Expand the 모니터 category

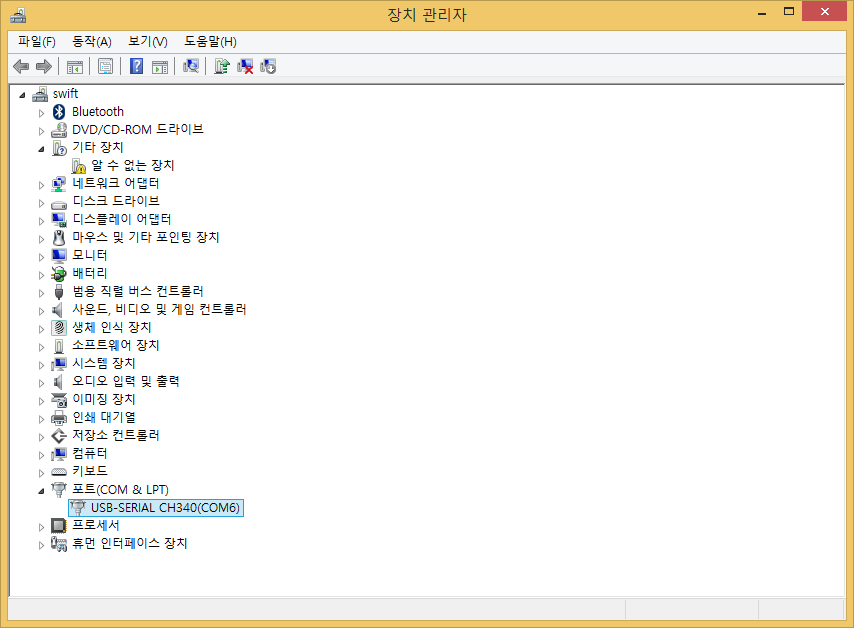41,257
